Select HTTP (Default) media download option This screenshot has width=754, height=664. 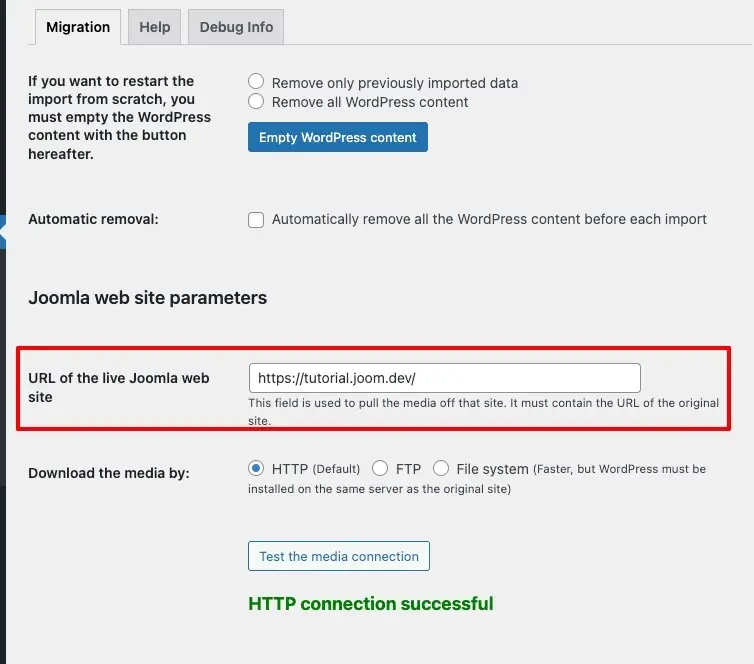[256, 468]
